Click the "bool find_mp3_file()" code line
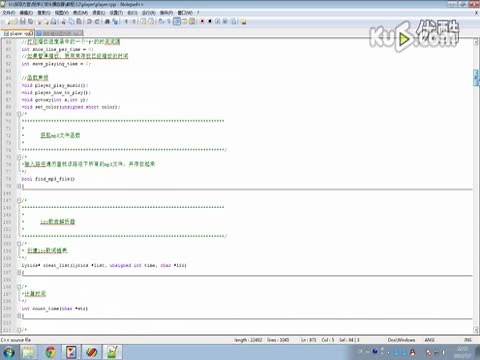480x360 pixels. (48, 179)
